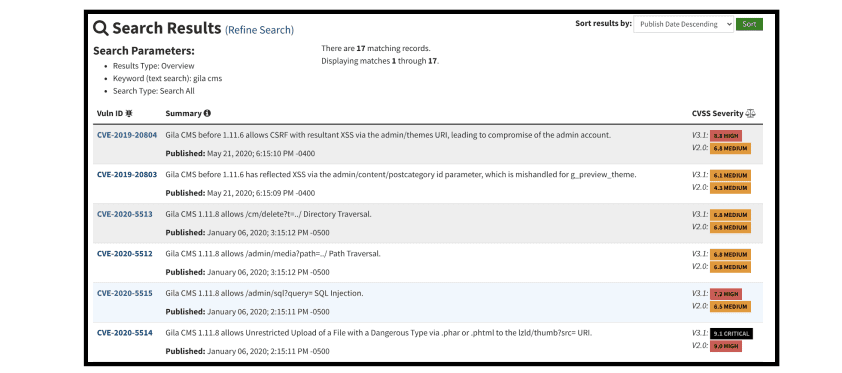The width and height of the screenshot is (842, 373).
Task: Click the 4.3 MEDIUM V2.0 badge
Action: coord(730,188)
